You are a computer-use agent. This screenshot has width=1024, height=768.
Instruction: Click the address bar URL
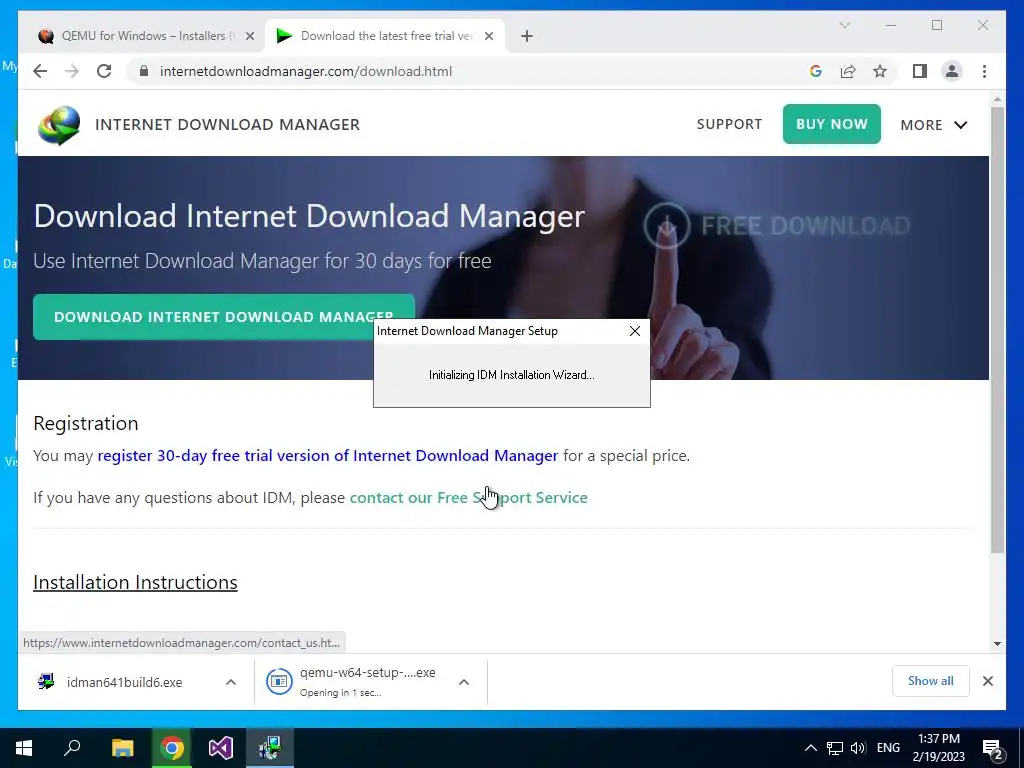tap(306, 71)
